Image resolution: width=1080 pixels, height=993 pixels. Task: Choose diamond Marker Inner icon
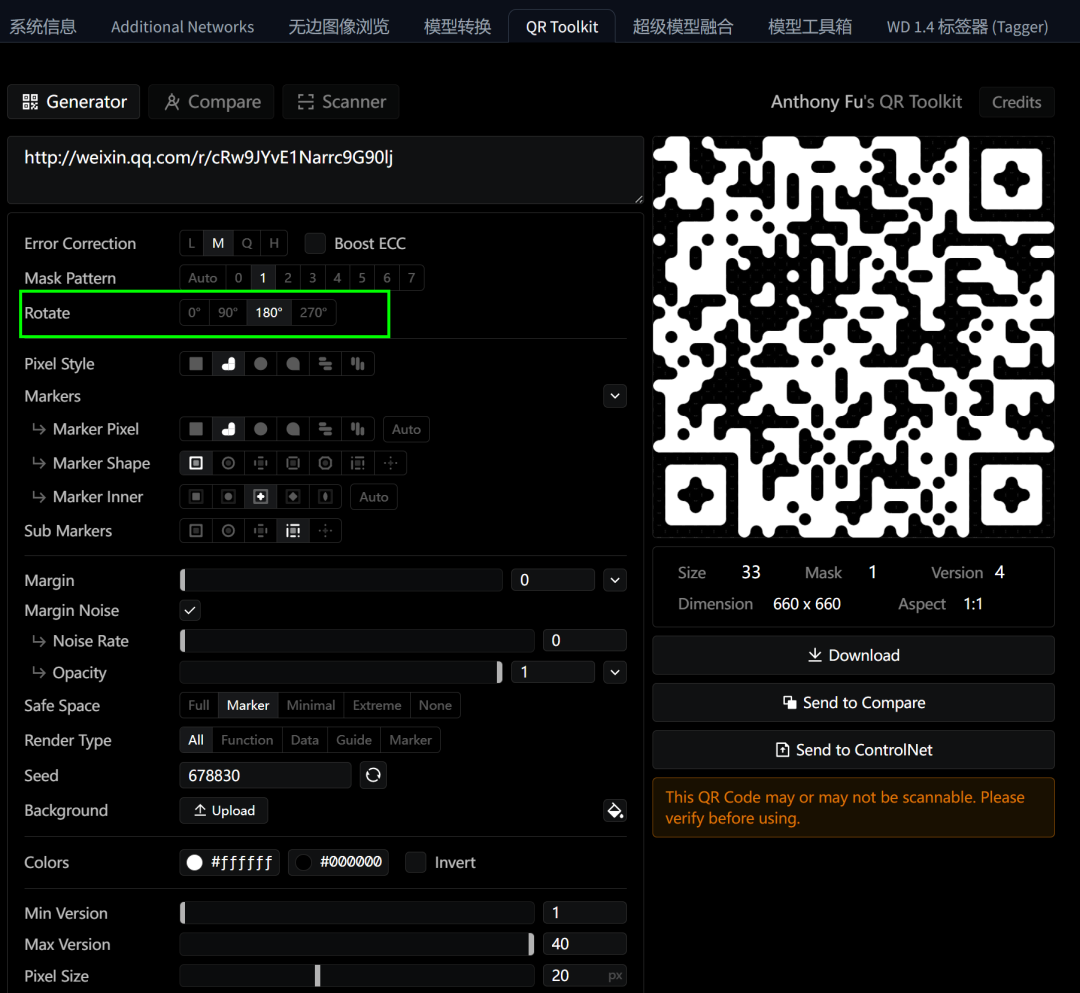click(293, 496)
